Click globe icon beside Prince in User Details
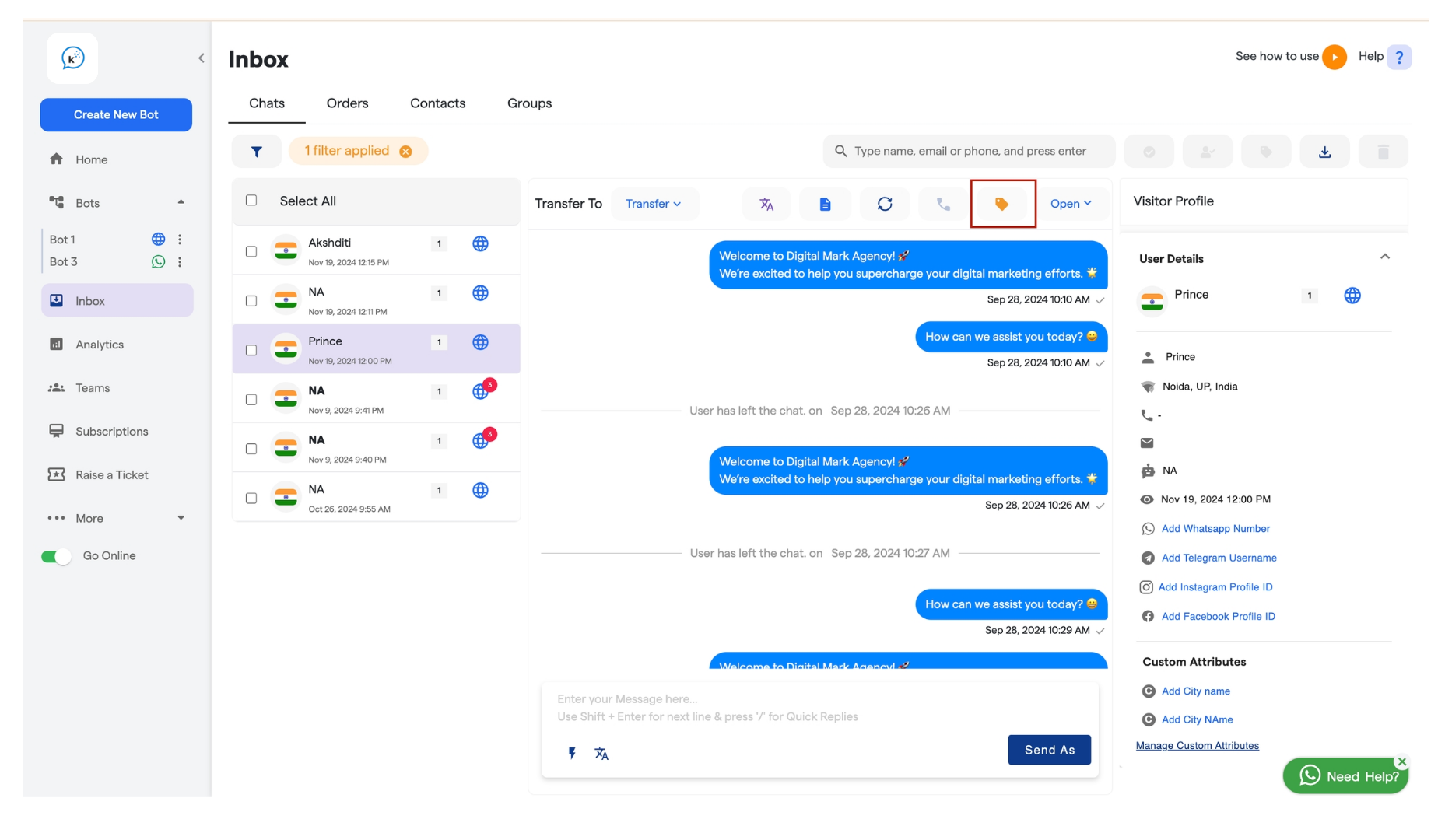The width and height of the screenshot is (1452, 840). (1352, 296)
